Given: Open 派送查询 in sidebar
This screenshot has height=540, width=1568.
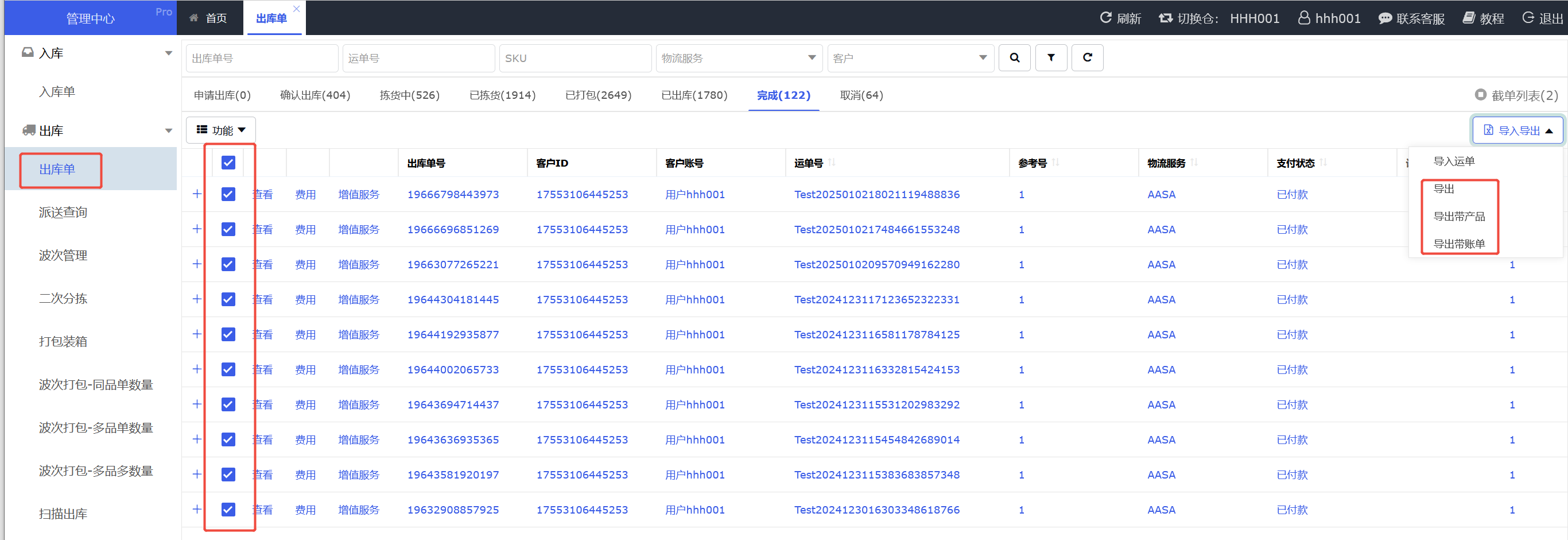Looking at the screenshot, I should click(x=63, y=212).
